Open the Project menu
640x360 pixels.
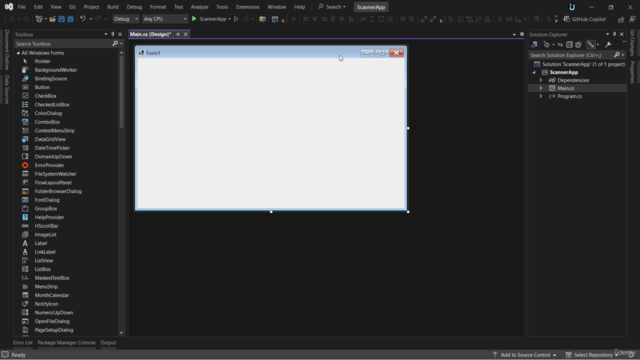(x=91, y=7)
